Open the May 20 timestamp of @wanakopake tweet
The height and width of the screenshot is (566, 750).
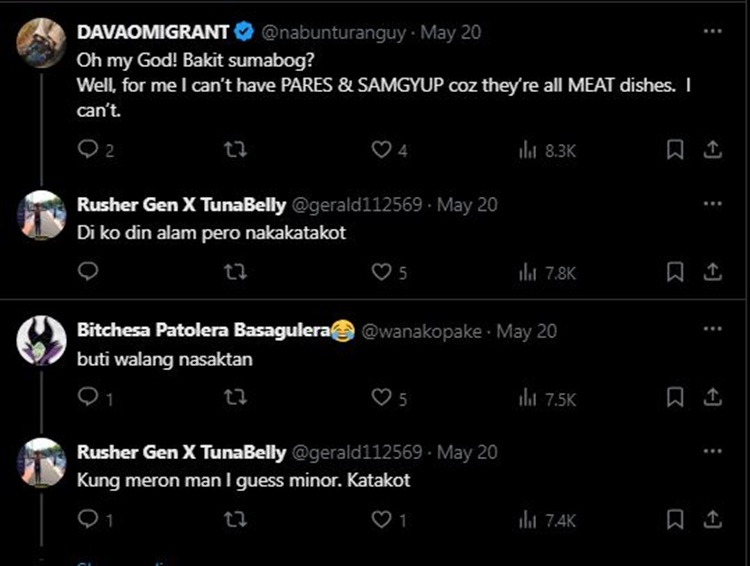pyautogui.click(x=527, y=331)
